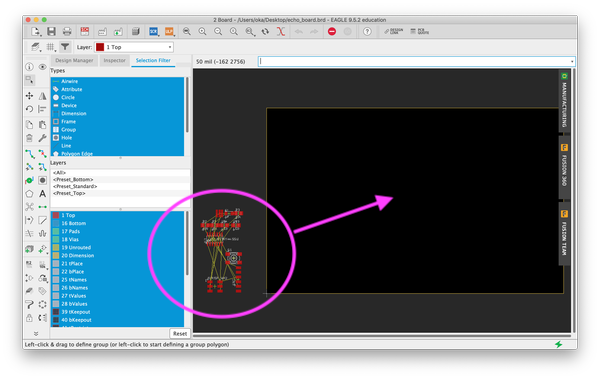The width and height of the screenshot is (600, 379).
Task: Switch to the Design Manager tab
Action: coord(74,60)
